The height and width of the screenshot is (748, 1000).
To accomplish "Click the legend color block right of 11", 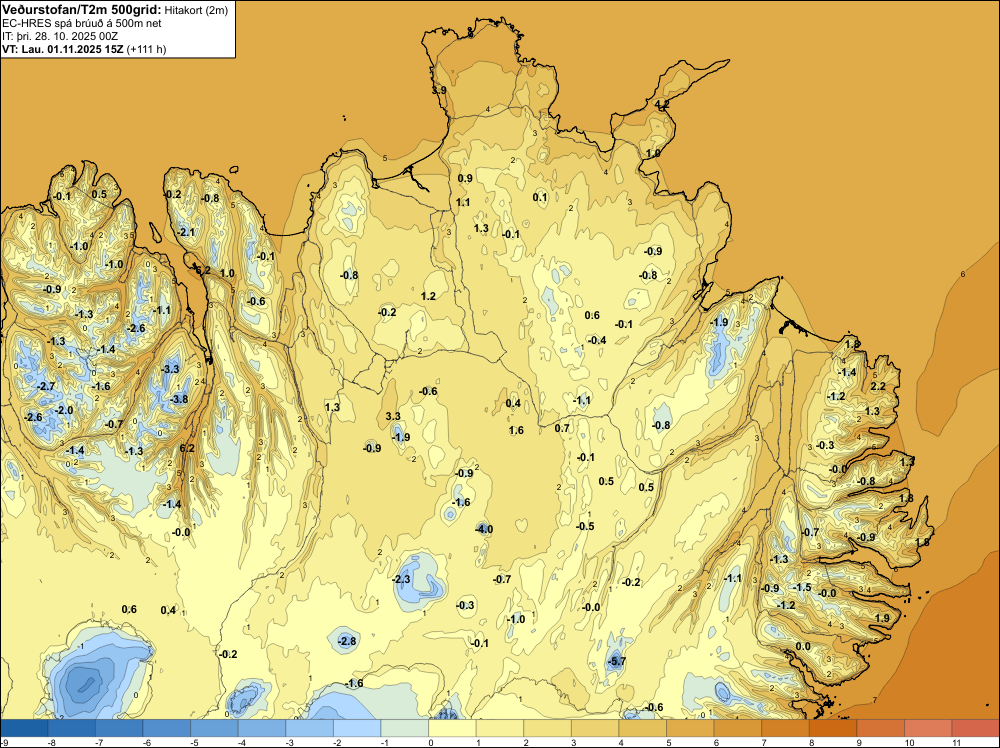I will tap(975, 728).
